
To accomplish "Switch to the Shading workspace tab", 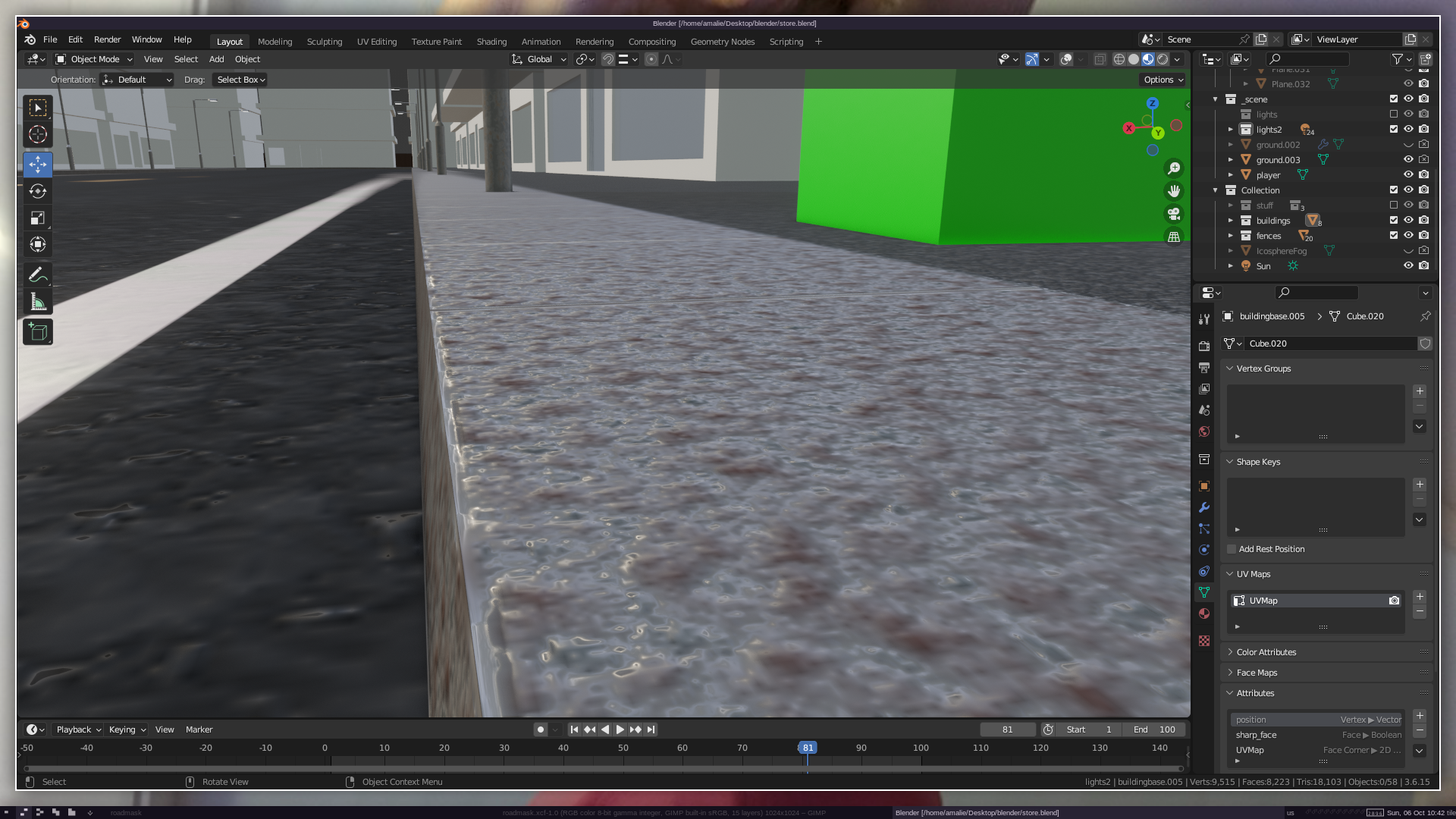I will click(x=491, y=42).
